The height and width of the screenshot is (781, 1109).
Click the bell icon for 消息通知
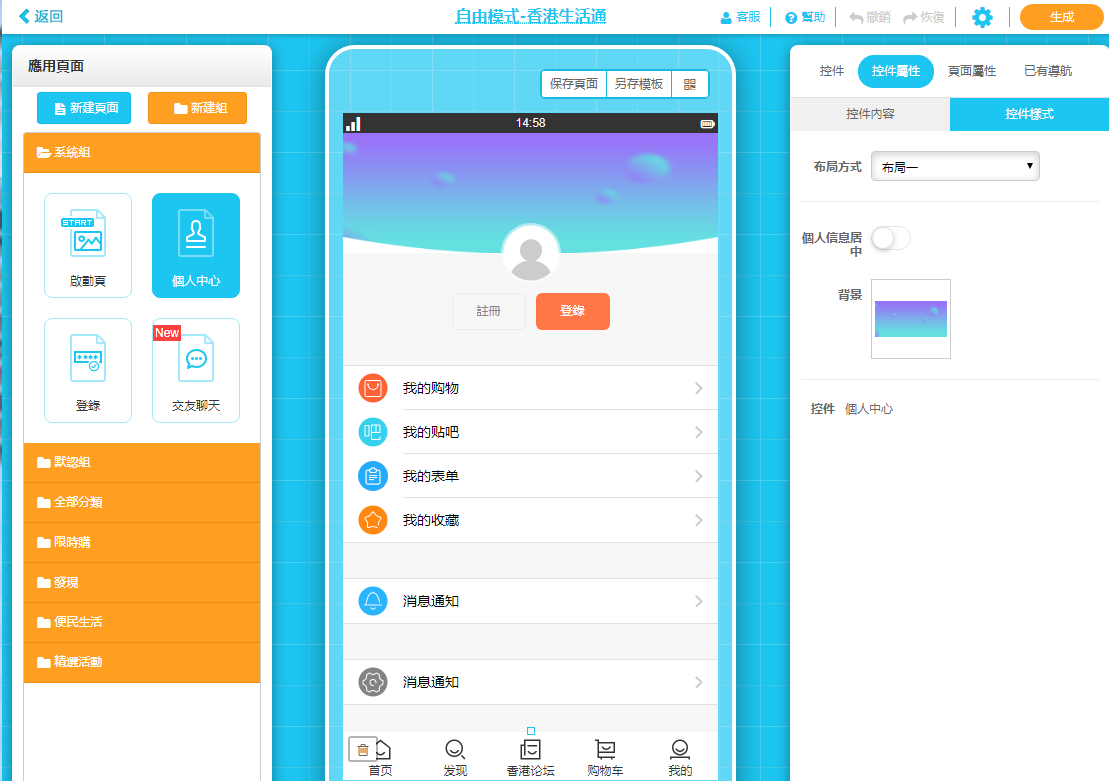[373, 601]
